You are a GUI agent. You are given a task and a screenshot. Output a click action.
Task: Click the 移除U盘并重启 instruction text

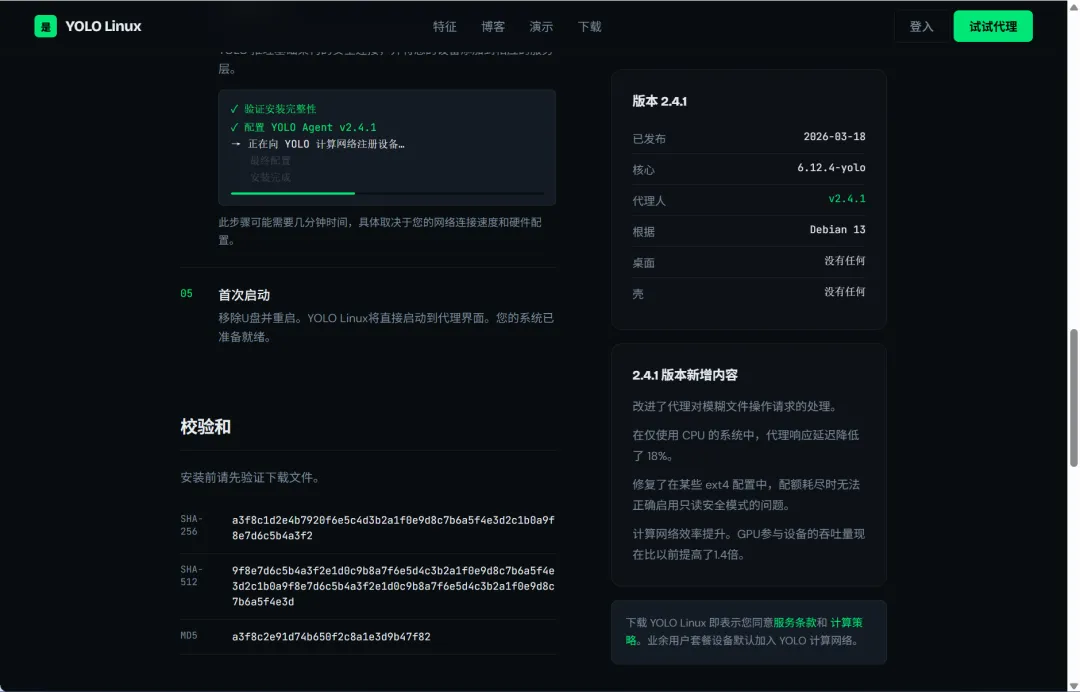click(x=386, y=327)
